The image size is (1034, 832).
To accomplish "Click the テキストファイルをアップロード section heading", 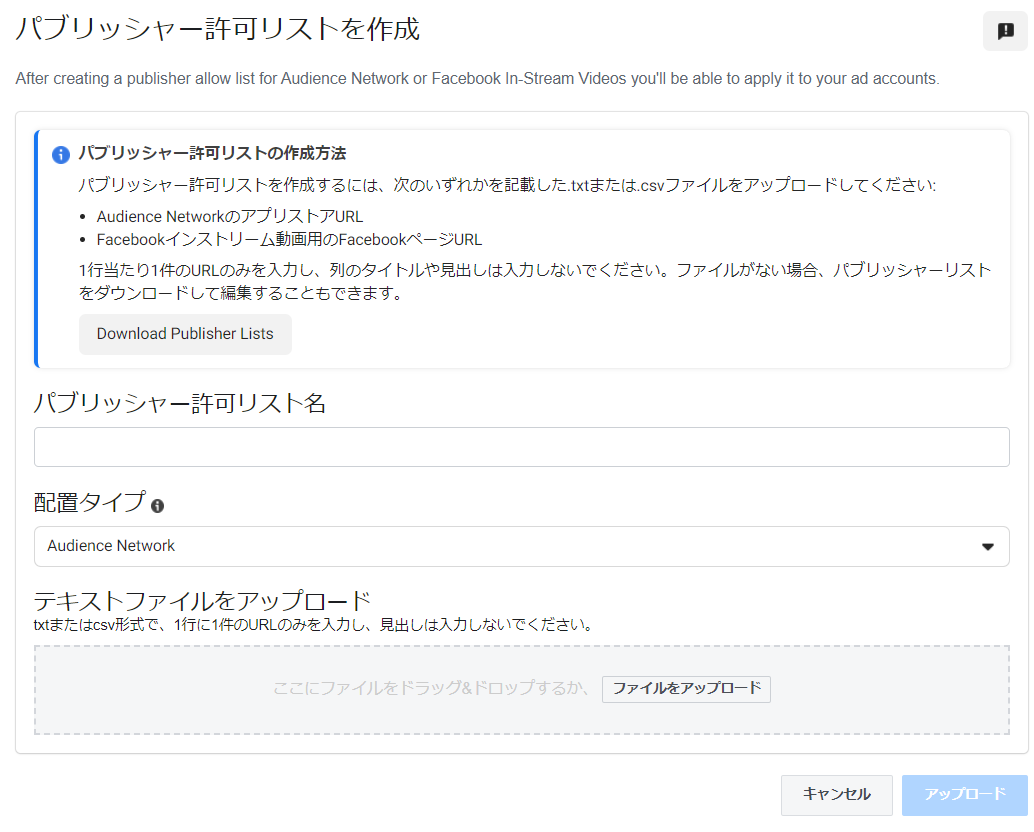I will click(202, 601).
